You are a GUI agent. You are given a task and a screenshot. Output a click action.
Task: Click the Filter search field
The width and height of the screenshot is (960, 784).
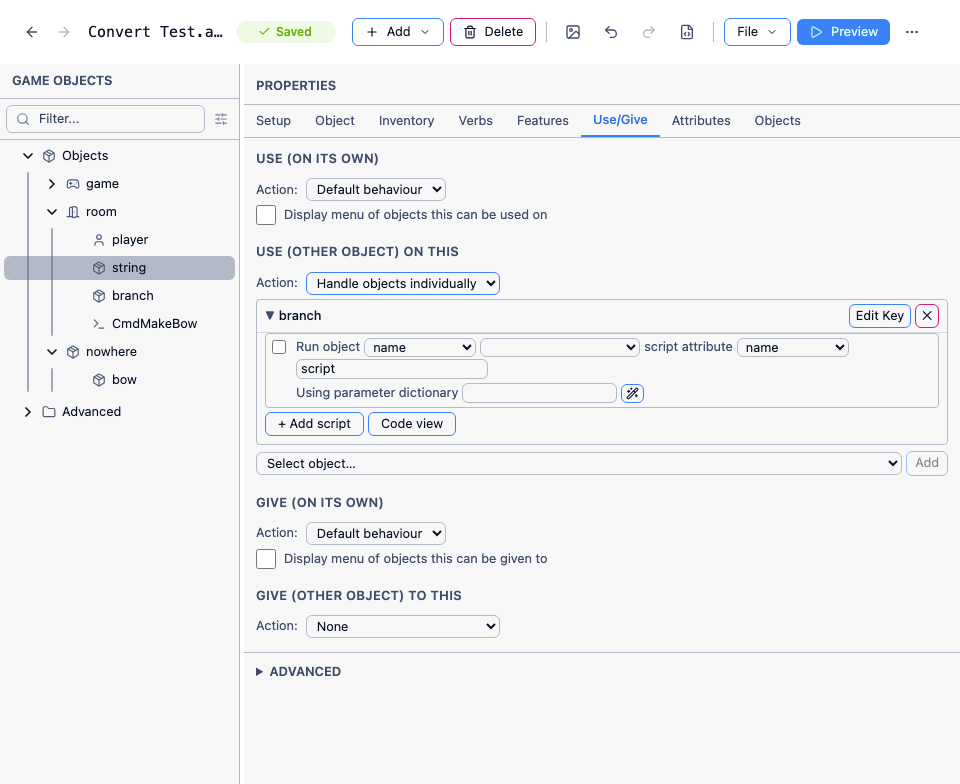[x=105, y=119]
